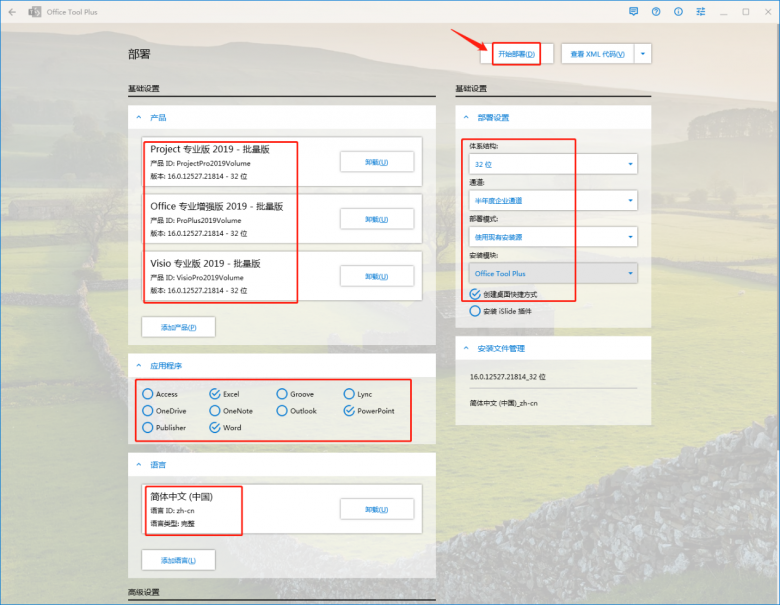Select the 16.0.12527.21814_32 位 entry

click(x=507, y=377)
